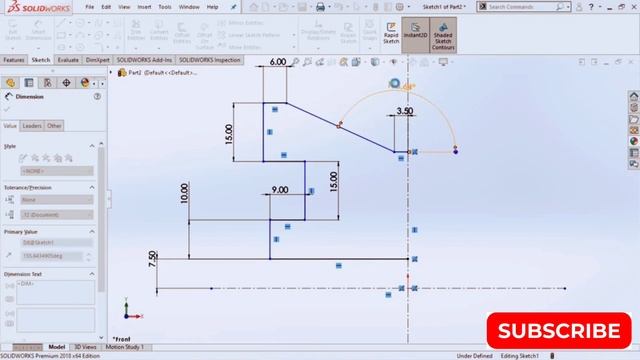Screen dimensions: 640x360
Task: Click in the Search Commands field
Action: point(523,7)
